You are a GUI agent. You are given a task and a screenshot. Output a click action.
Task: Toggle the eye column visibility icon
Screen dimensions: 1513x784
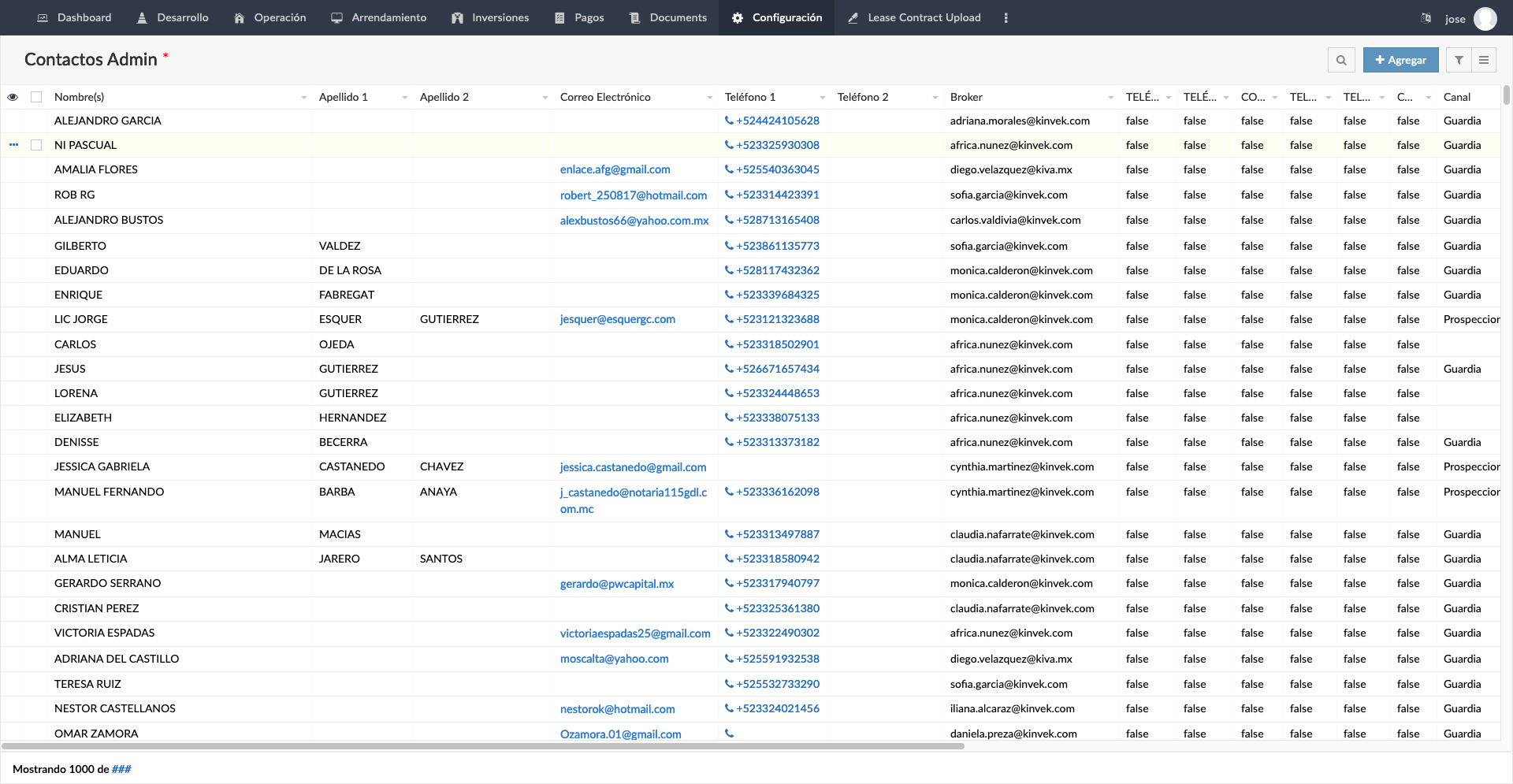pyautogui.click(x=13, y=97)
